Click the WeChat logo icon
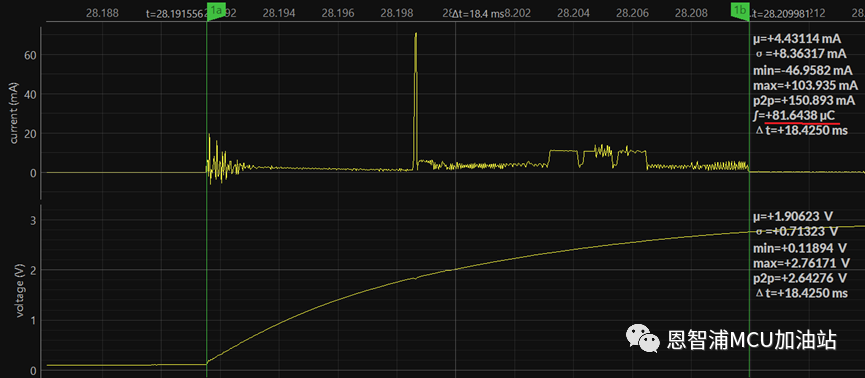The width and height of the screenshot is (865, 378). coord(643,338)
